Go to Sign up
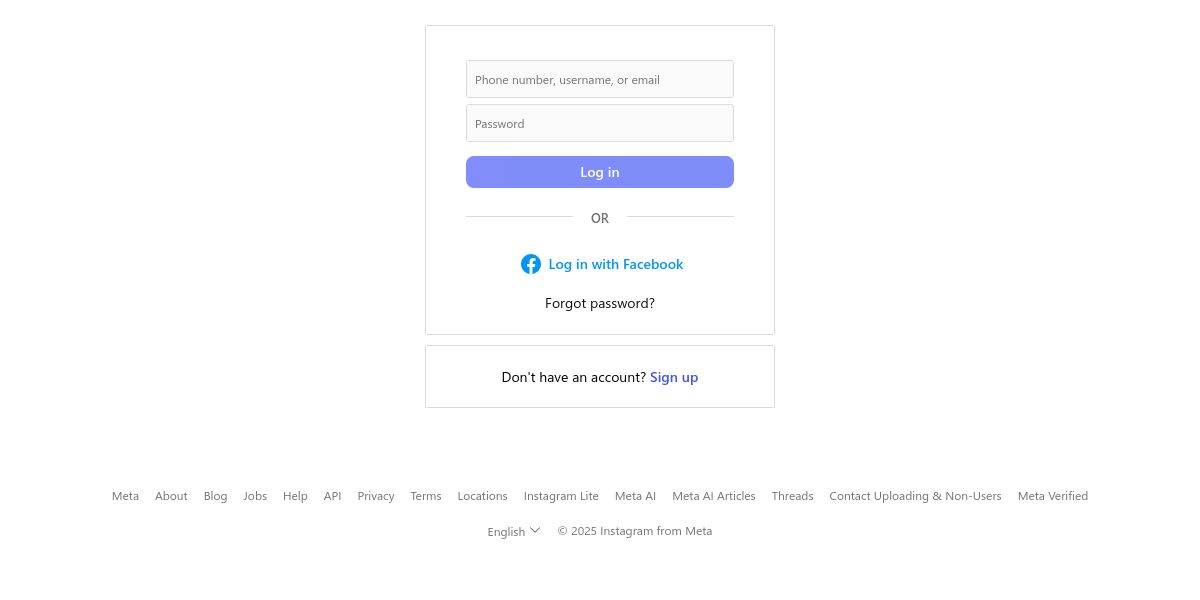Viewport: 1200px width, 600px height. click(674, 377)
